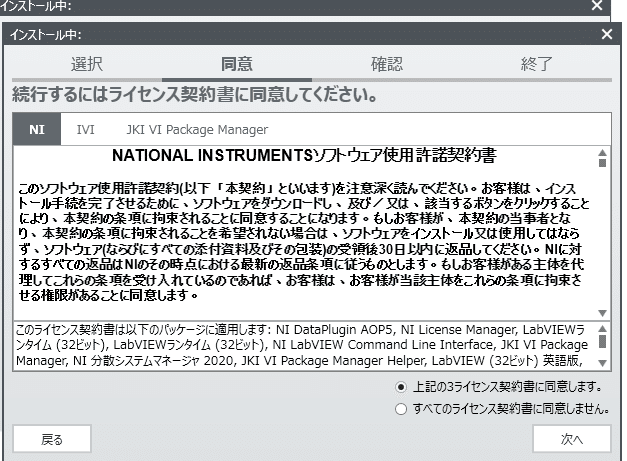
Task: Accept the 3 license agreements radio button
Action: pyautogui.click(x=401, y=387)
